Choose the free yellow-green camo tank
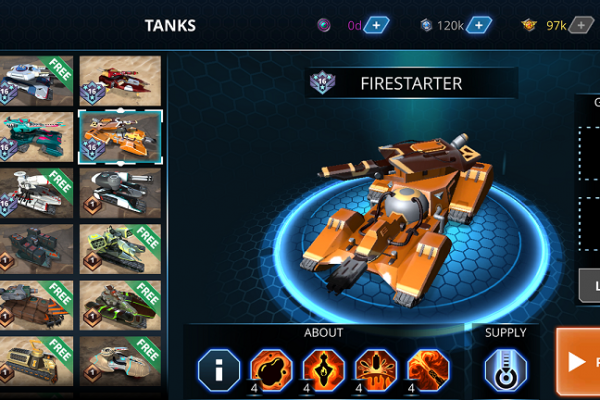 point(120,249)
